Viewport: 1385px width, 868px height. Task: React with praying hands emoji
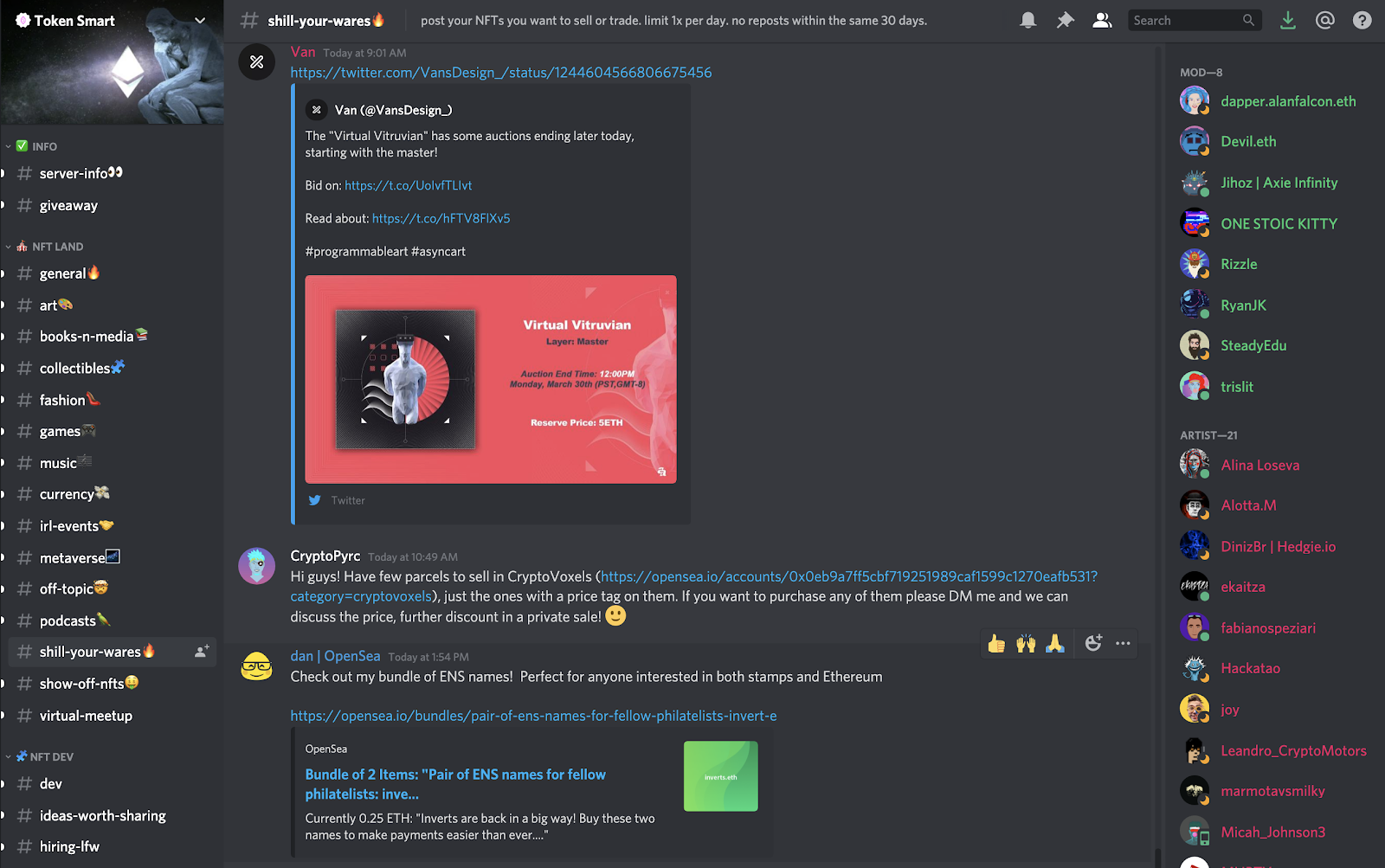pos(1054,643)
